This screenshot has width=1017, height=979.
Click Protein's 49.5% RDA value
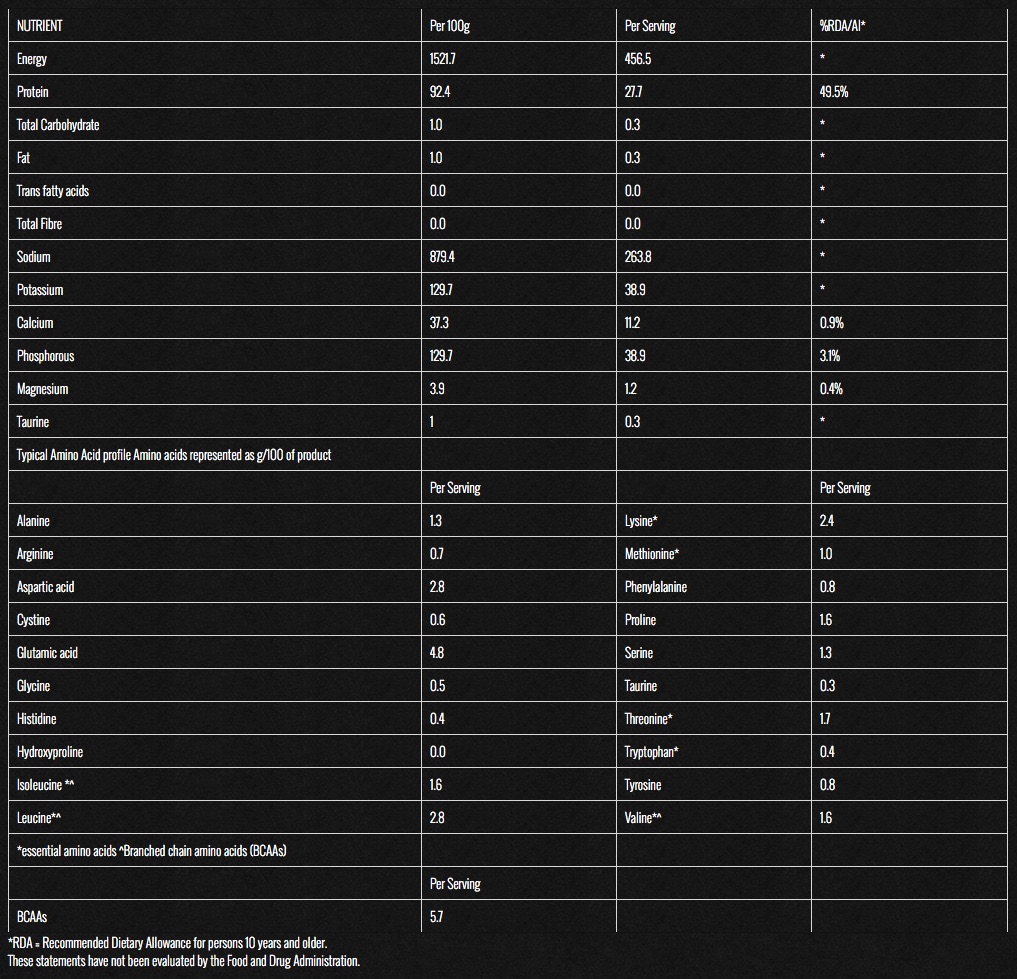click(x=834, y=92)
